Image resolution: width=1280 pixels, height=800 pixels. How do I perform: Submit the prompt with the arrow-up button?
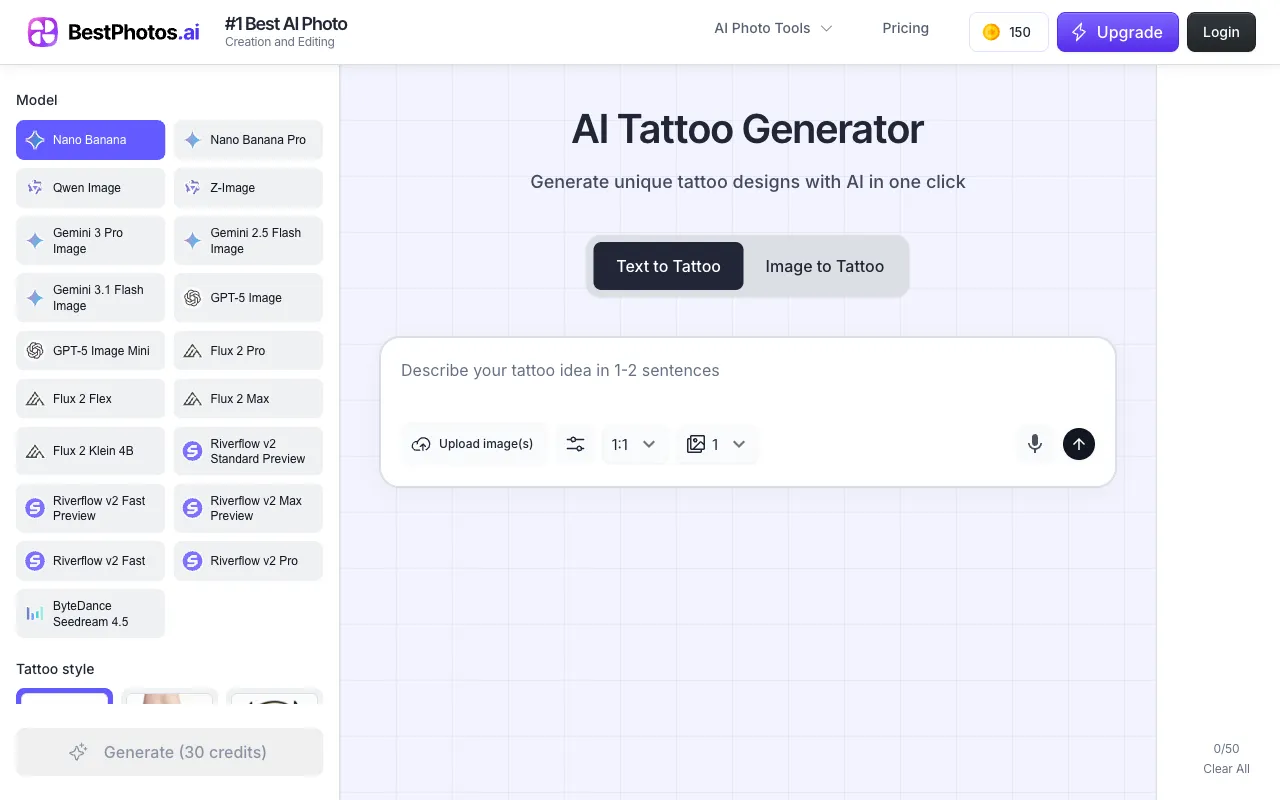click(1079, 444)
